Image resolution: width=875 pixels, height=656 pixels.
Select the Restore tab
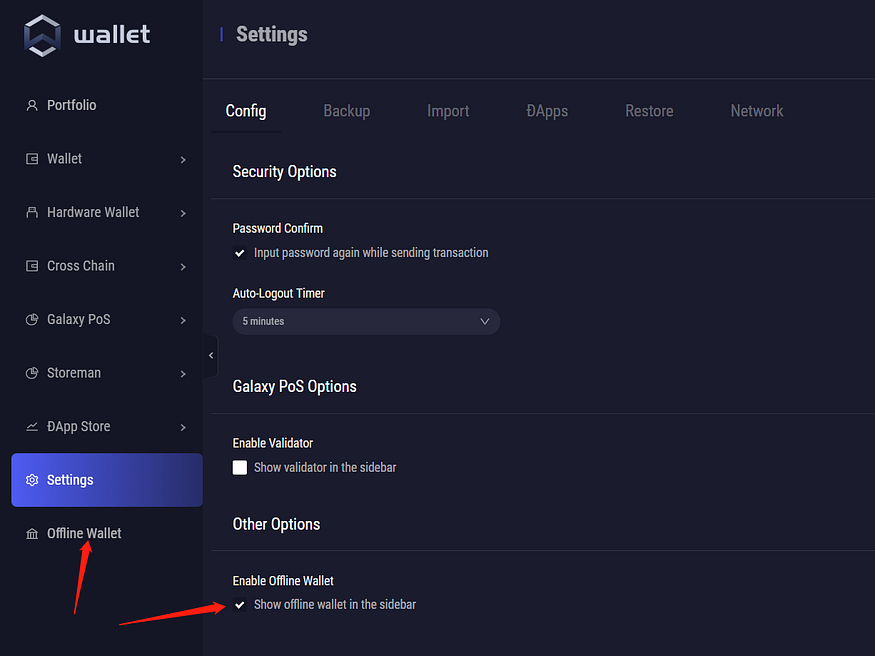pos(649,111)
